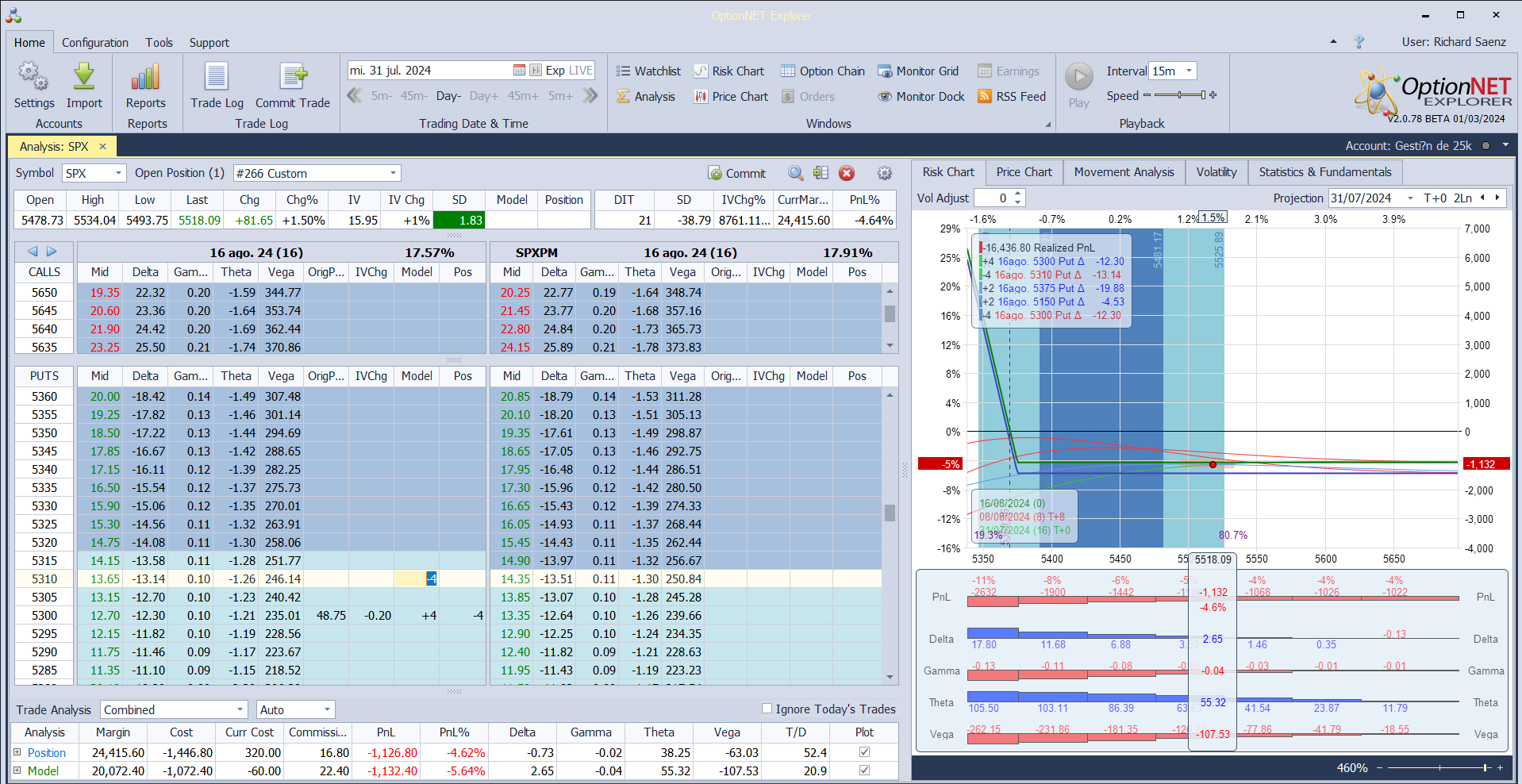
Task: Increase playback speed with the plus button
Action: coord(1213,95)
